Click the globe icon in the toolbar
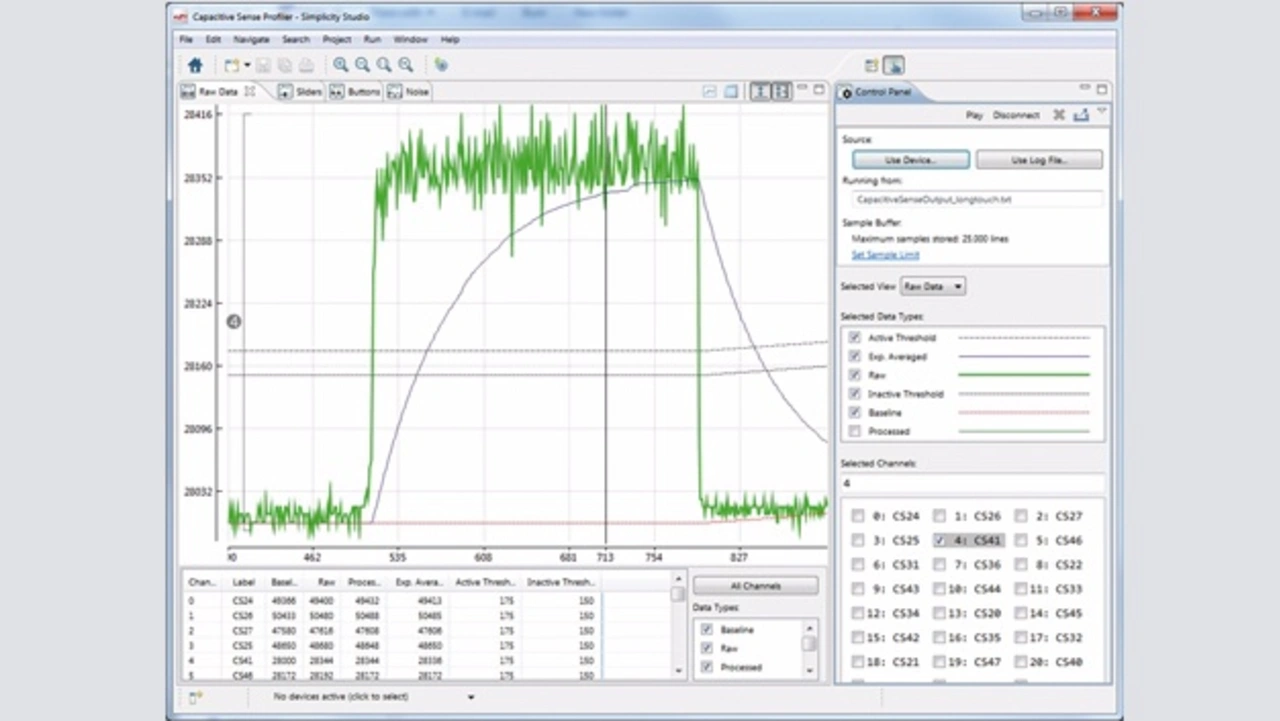Image resolution: width=1280 pixels, height=721 pixels. (x=441, y=65)
